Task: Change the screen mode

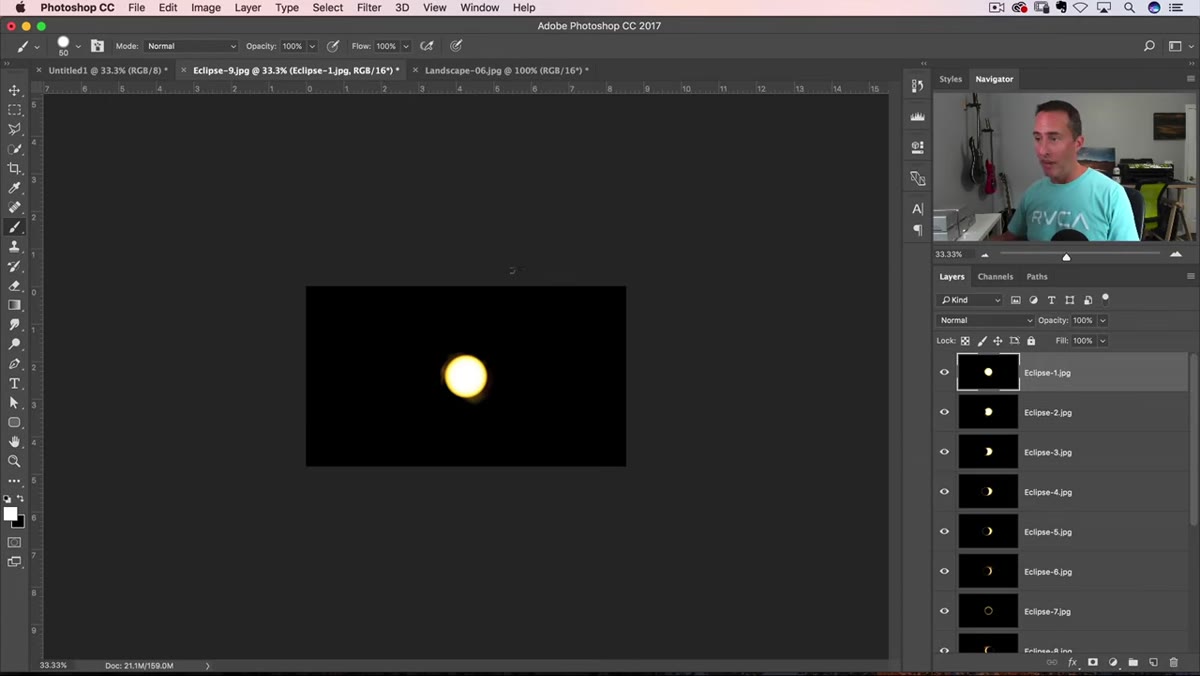Action: pos(14,562)
